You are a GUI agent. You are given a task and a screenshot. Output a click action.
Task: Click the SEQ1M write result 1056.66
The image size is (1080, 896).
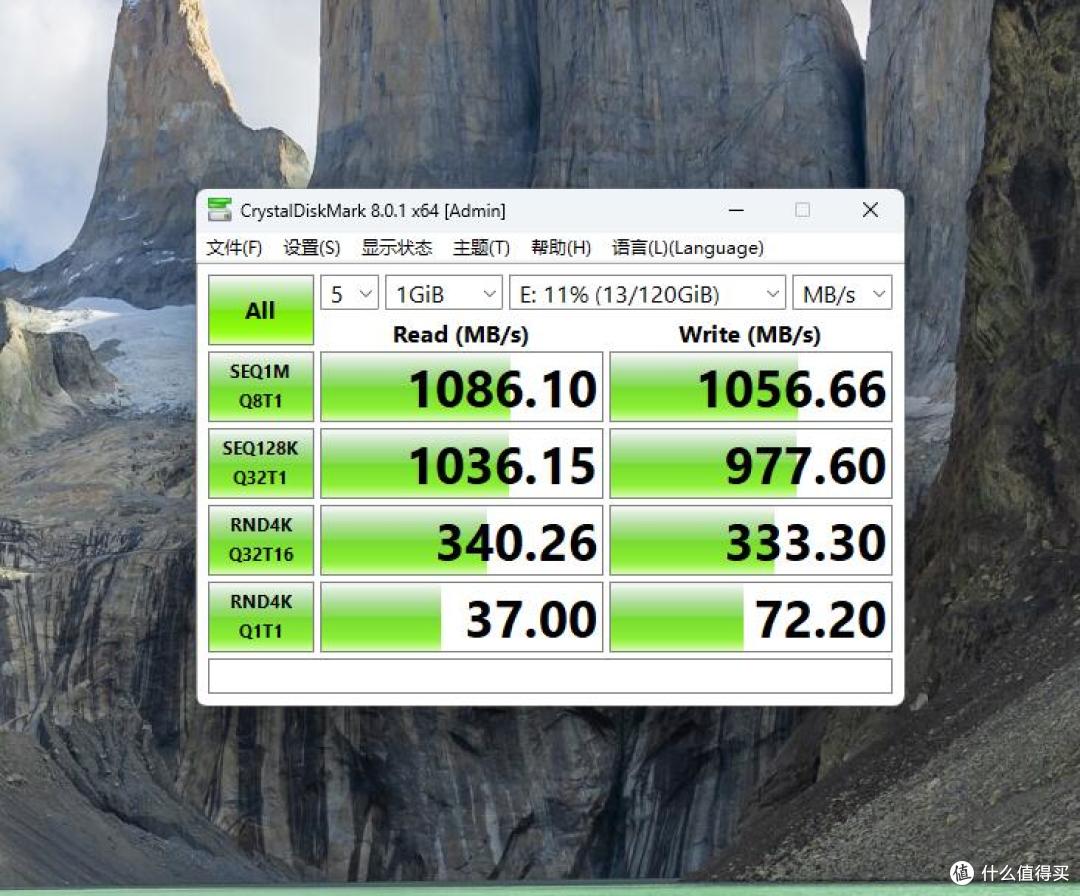tap(751, 387)
